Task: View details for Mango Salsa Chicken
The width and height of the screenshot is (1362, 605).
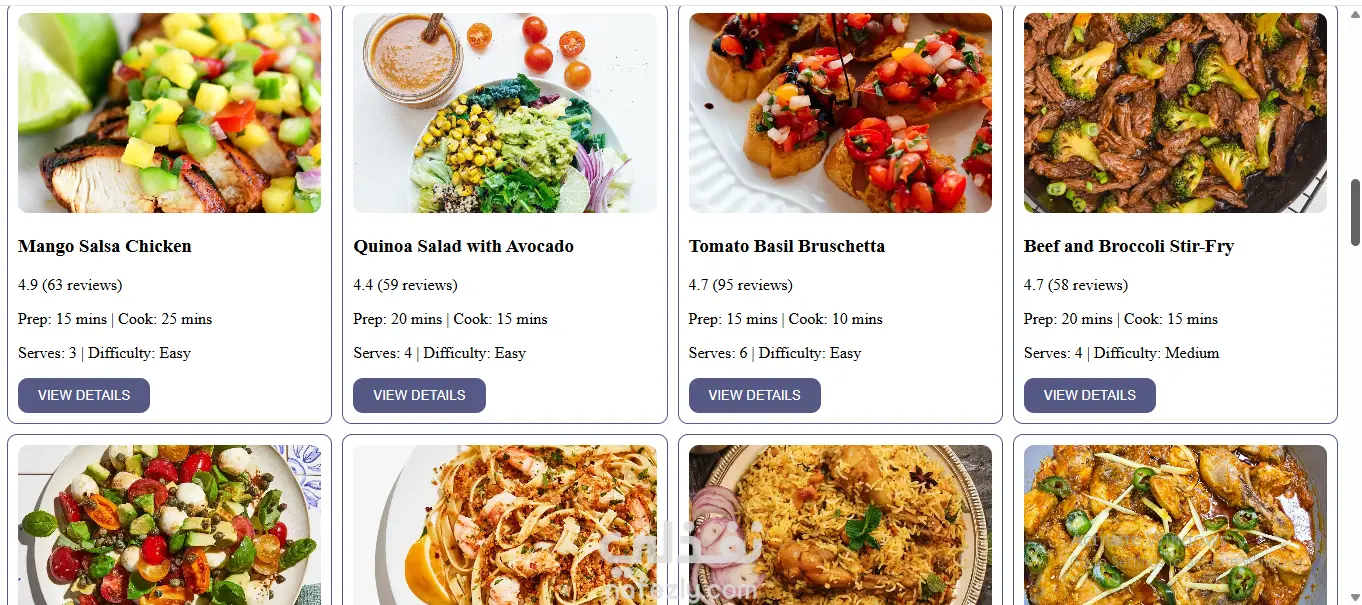Action: point(84,395)
